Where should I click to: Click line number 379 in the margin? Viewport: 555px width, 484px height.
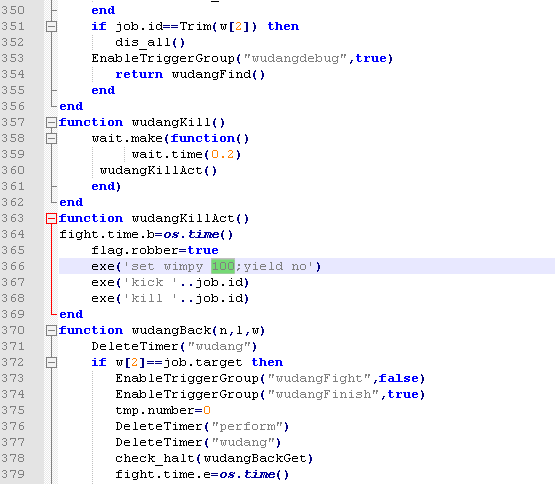13,474
